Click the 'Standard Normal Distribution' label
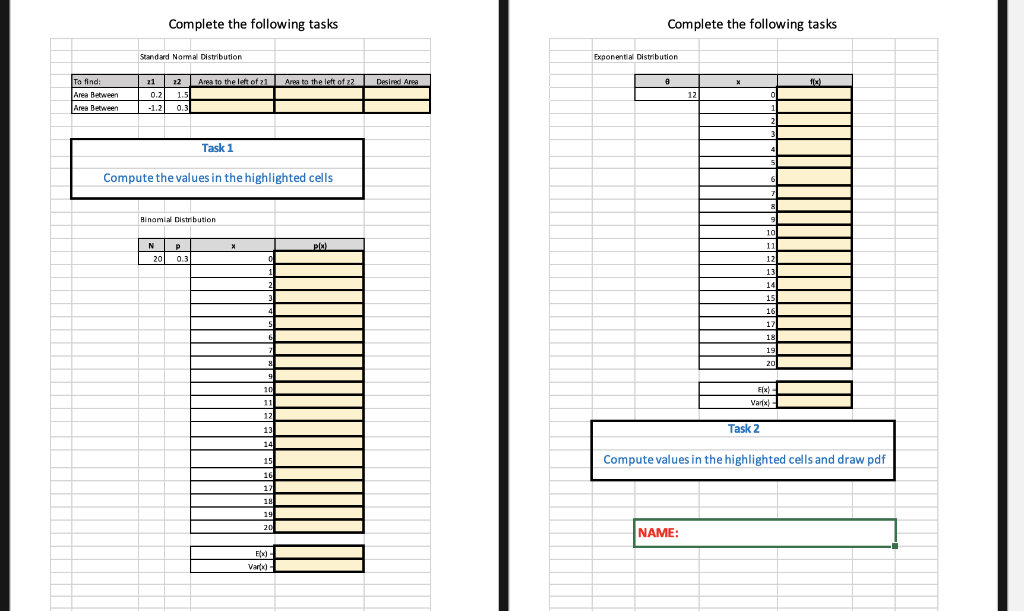 click(x=191, y=57)
